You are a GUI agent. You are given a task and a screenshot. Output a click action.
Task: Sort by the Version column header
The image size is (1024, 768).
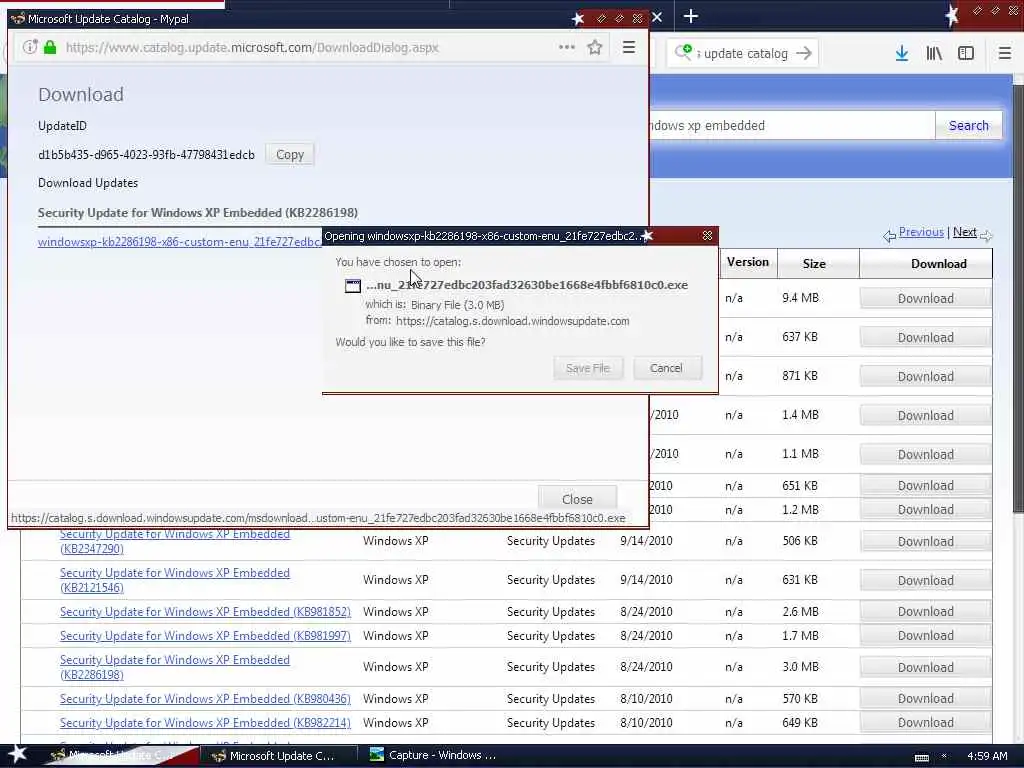point(748,263)
